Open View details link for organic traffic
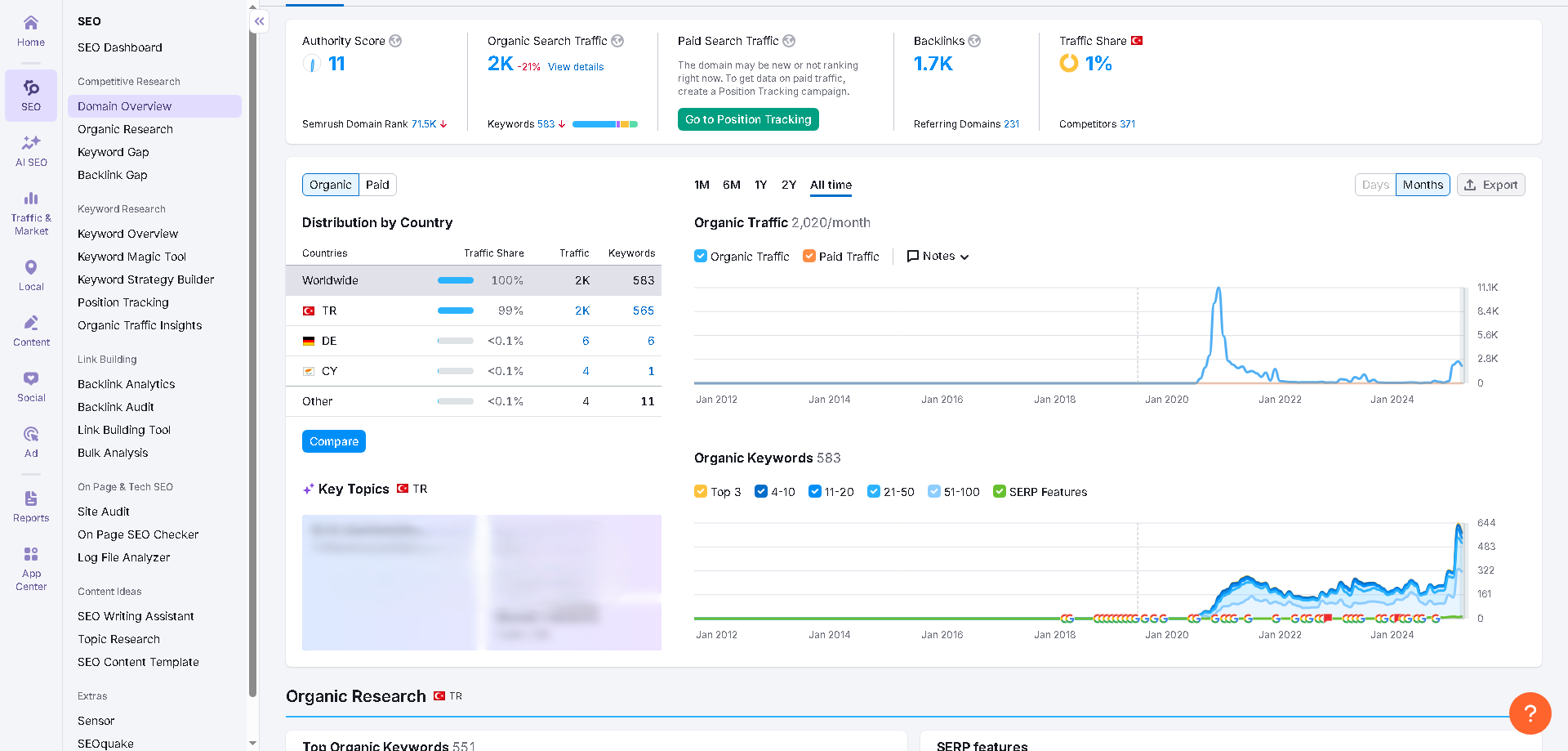Screen dimensions: 1568x751 tap(576, 67)
